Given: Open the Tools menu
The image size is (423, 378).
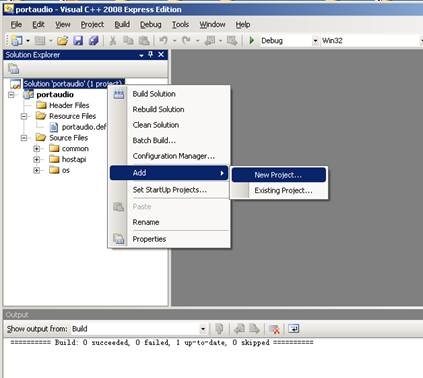Looking at the screenshot, I should pyautogui.click(x=180, y=24).
